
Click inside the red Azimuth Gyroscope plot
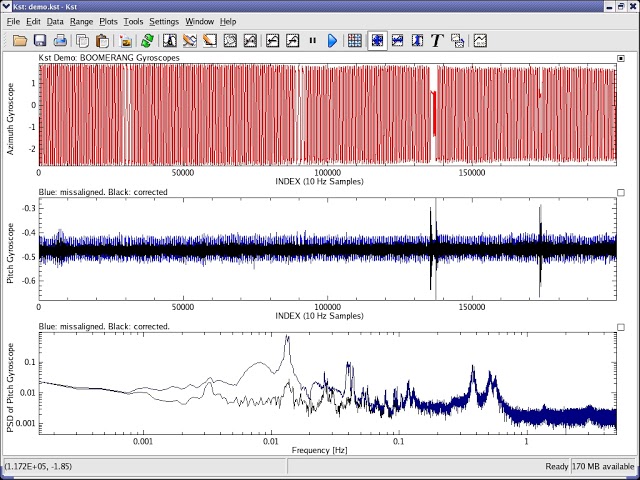click(x=328, y=114)
